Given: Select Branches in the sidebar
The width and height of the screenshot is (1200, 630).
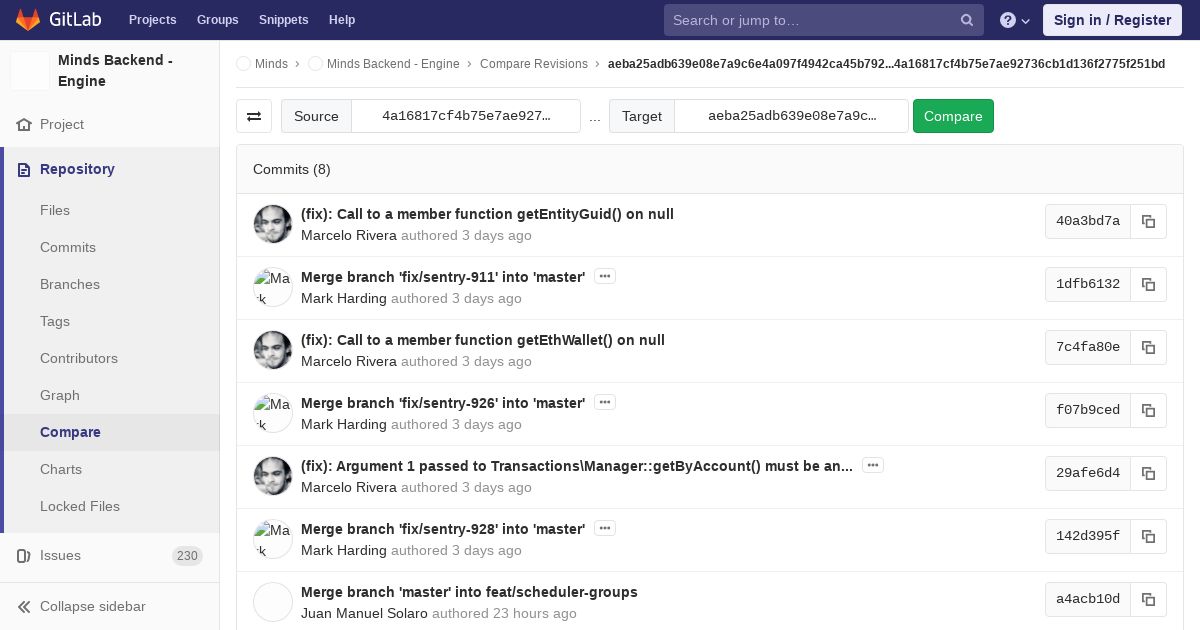Looking at the screenshot, I should pos(70,284).
